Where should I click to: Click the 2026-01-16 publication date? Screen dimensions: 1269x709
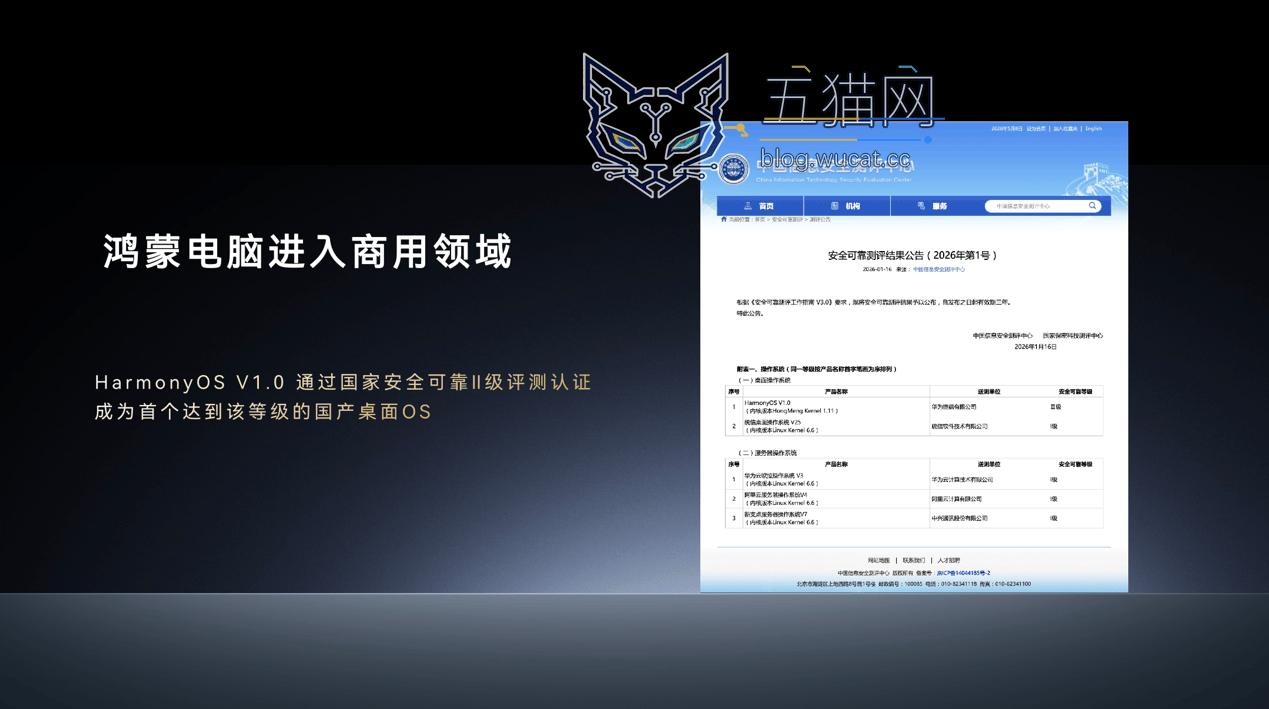(877, 269)
